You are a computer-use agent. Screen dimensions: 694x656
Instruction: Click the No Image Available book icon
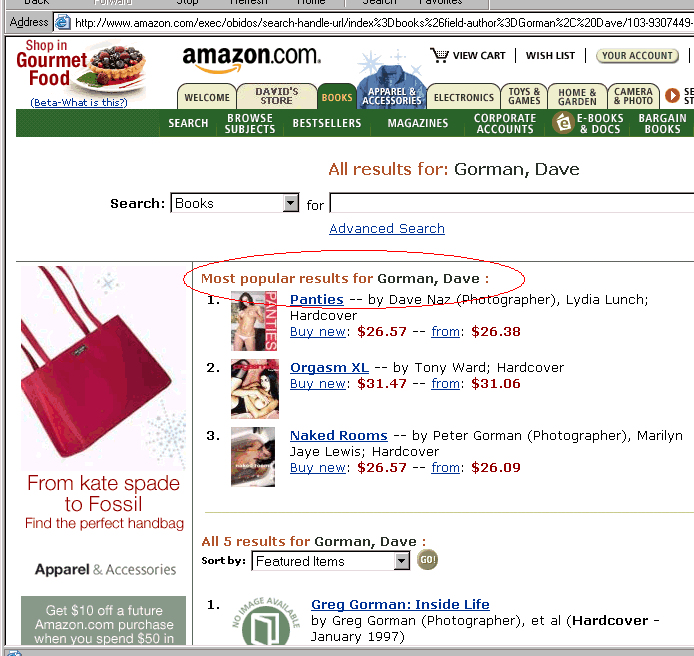266,622
